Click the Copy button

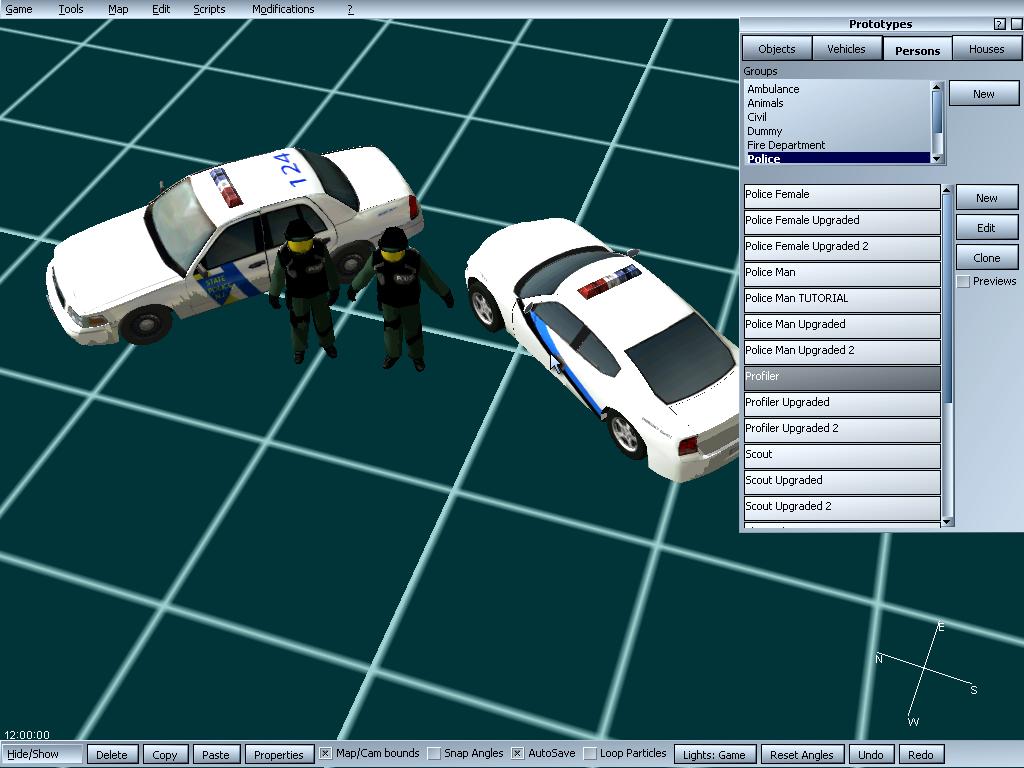pyautogui.click(x=165, y=755)
